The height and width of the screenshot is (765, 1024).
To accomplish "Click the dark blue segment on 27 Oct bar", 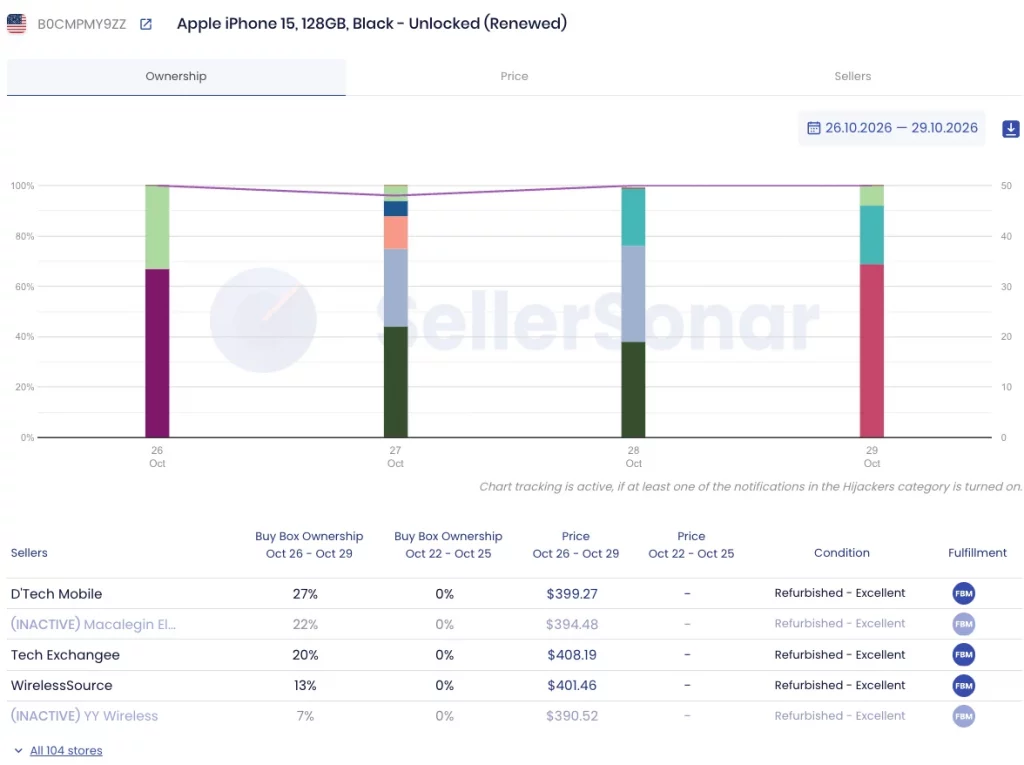I will pos(396,208).
